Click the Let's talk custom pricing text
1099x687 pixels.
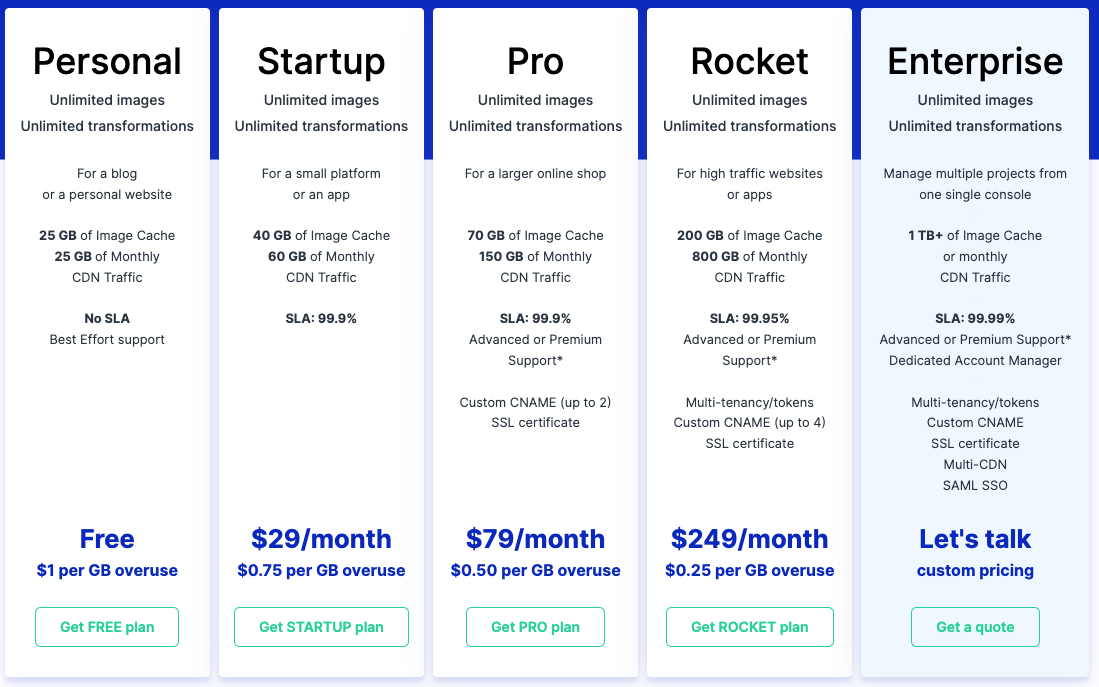click(x=975, y=540)
